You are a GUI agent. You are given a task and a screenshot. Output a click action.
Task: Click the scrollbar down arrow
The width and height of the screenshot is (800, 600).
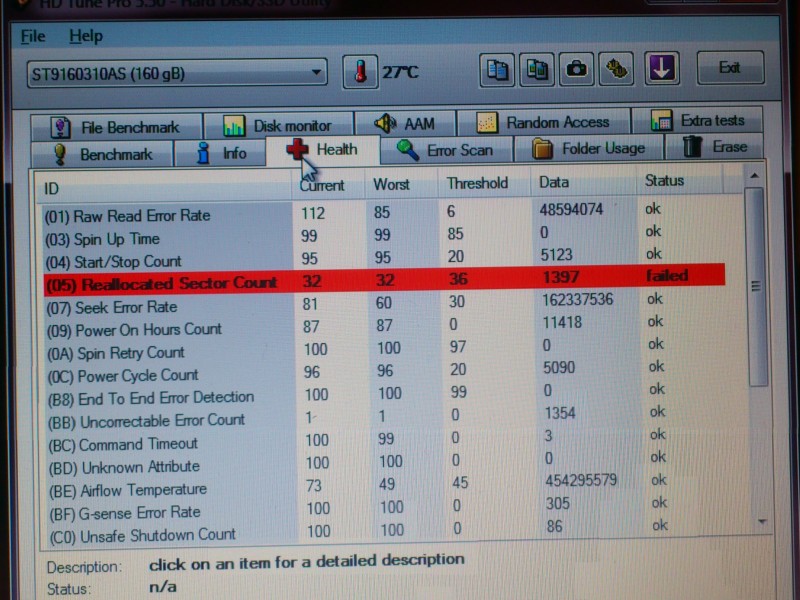(x=762, y=521)
